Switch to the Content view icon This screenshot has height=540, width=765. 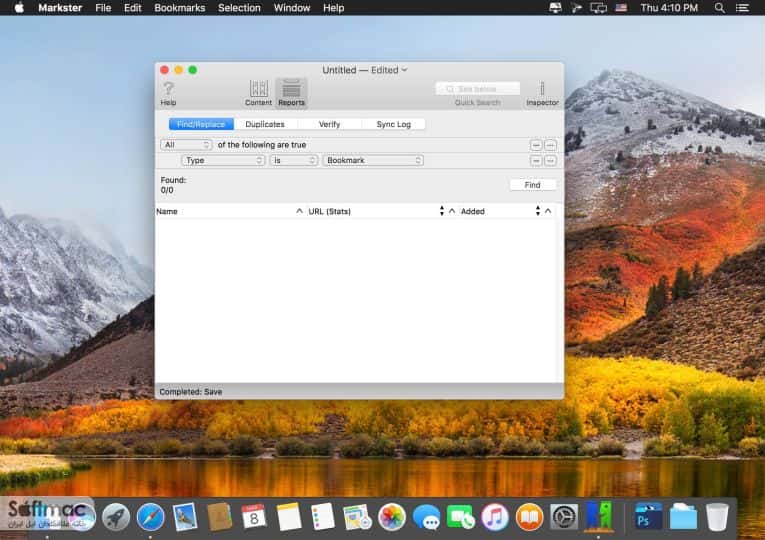coord(258,93)
